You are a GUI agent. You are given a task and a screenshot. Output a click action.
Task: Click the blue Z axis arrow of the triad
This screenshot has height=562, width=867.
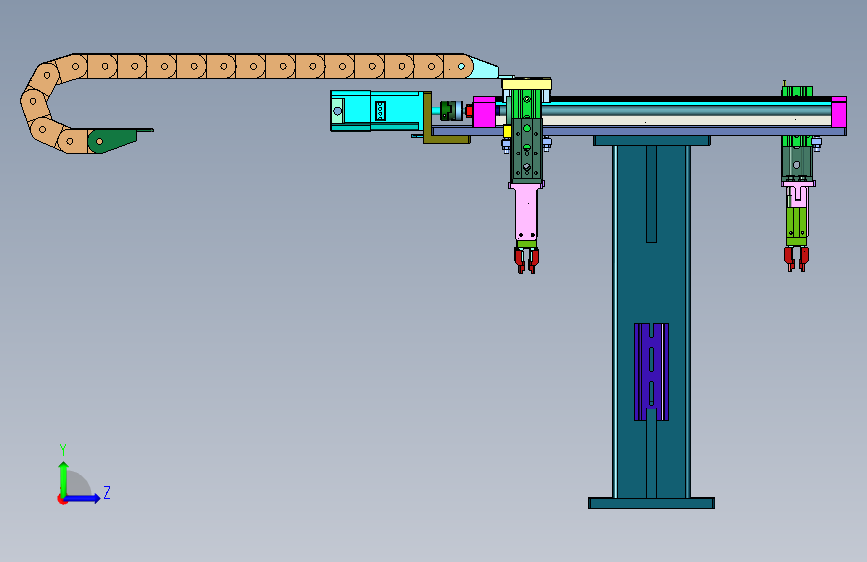(83, 498)
